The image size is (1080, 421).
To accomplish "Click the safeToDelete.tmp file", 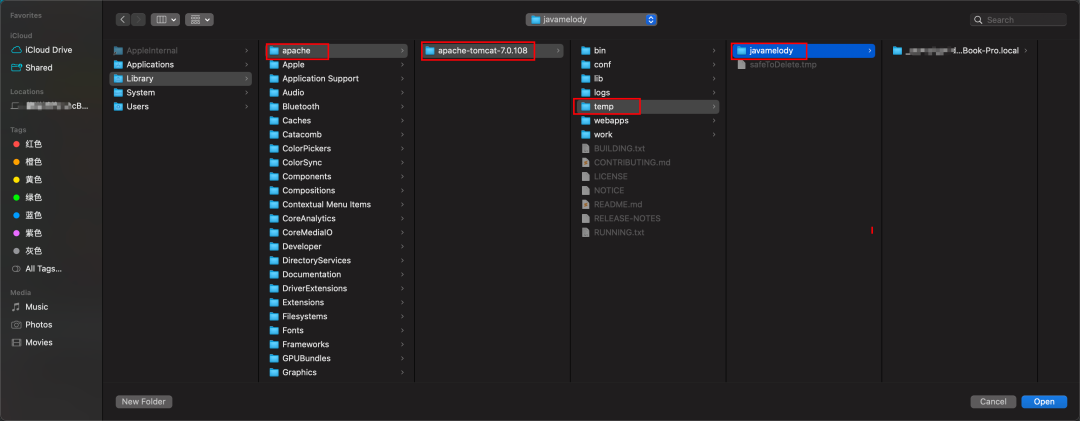I will pyautogui.click(x=803, y=65).
